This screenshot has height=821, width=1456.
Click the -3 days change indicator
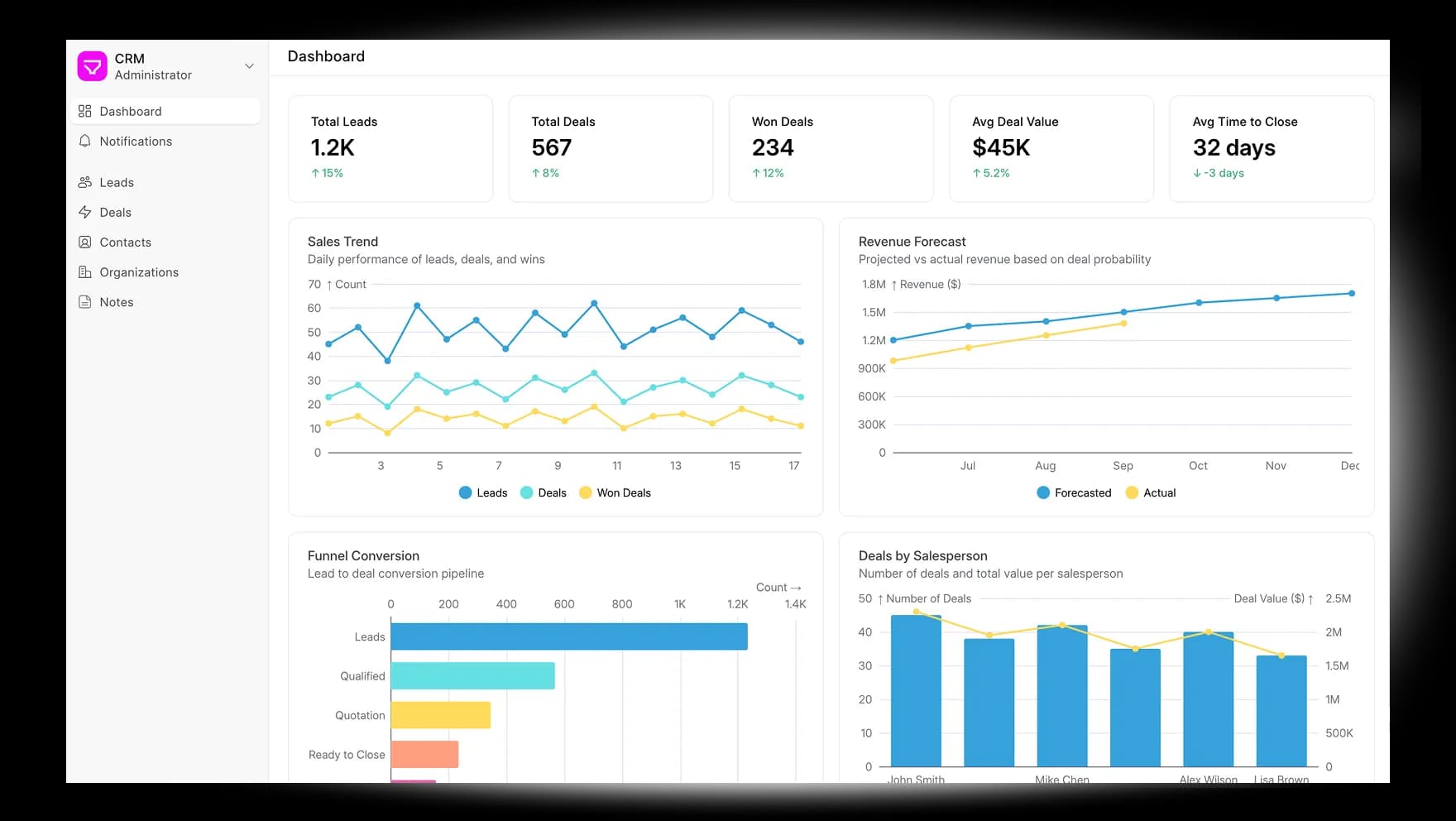pyautogui.click(x=1219, y=173)
